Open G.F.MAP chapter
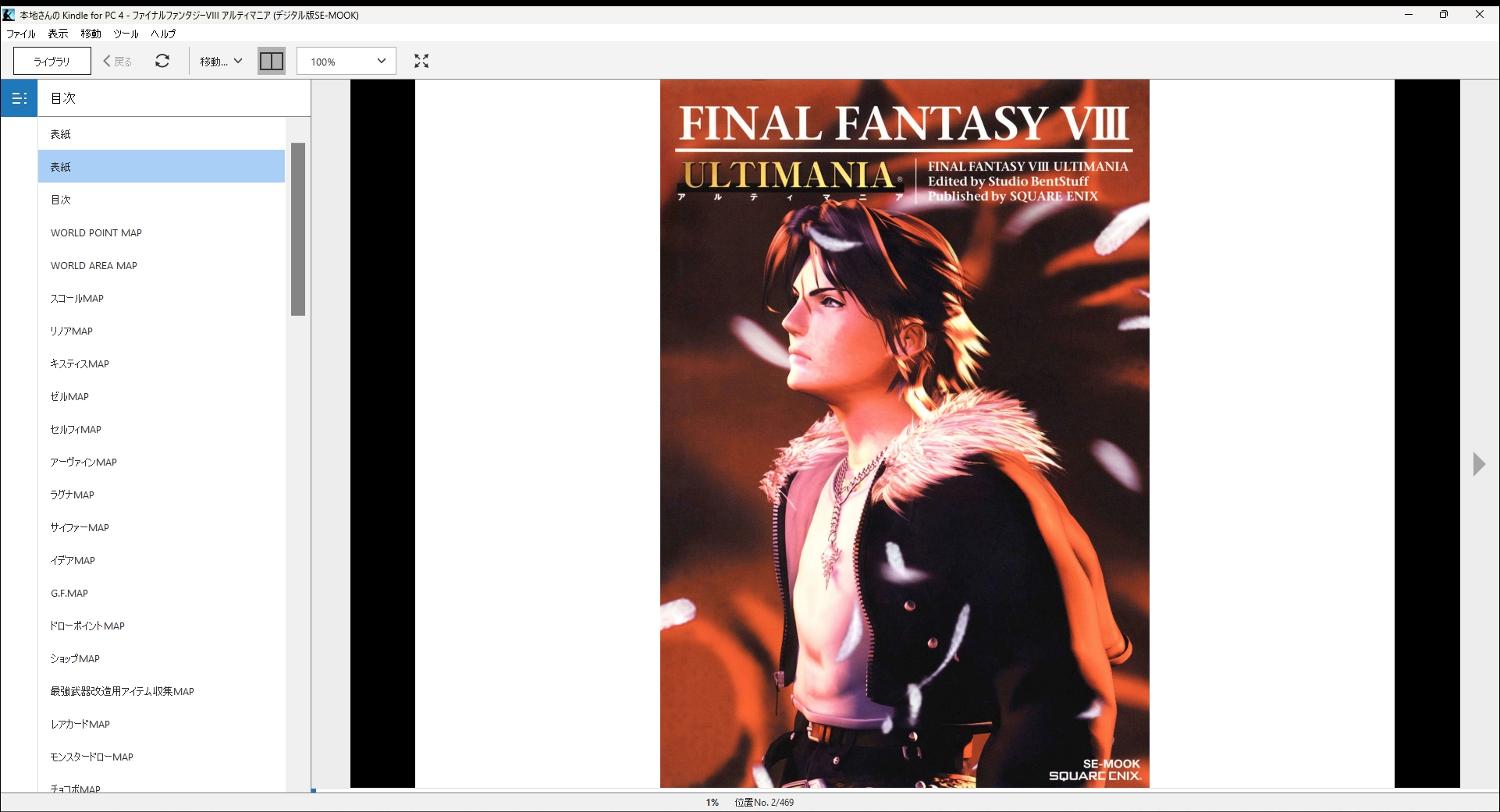The width and height of the screenshot is (1500, 812). point(162,593)
